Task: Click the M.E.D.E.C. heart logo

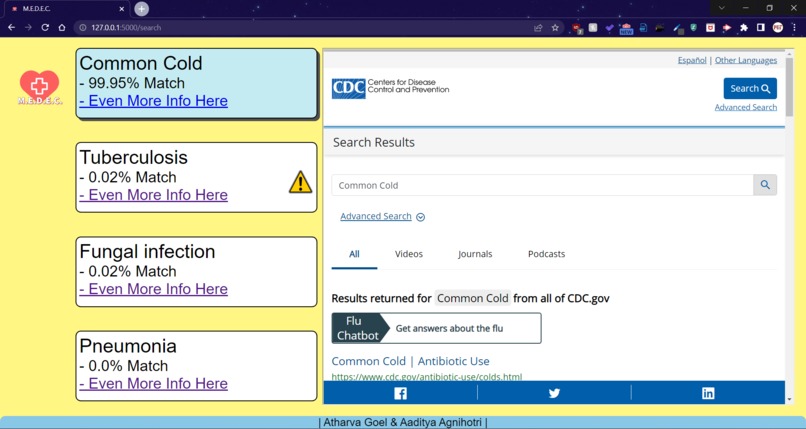Action: tap(40, 87)
